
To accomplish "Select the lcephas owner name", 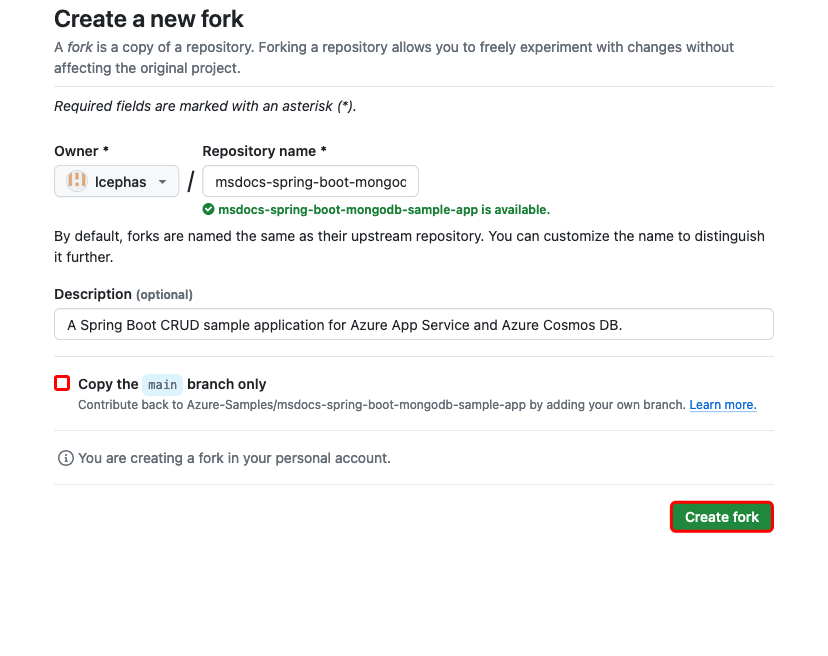I will pyautogui.click(x=120, y=182).
